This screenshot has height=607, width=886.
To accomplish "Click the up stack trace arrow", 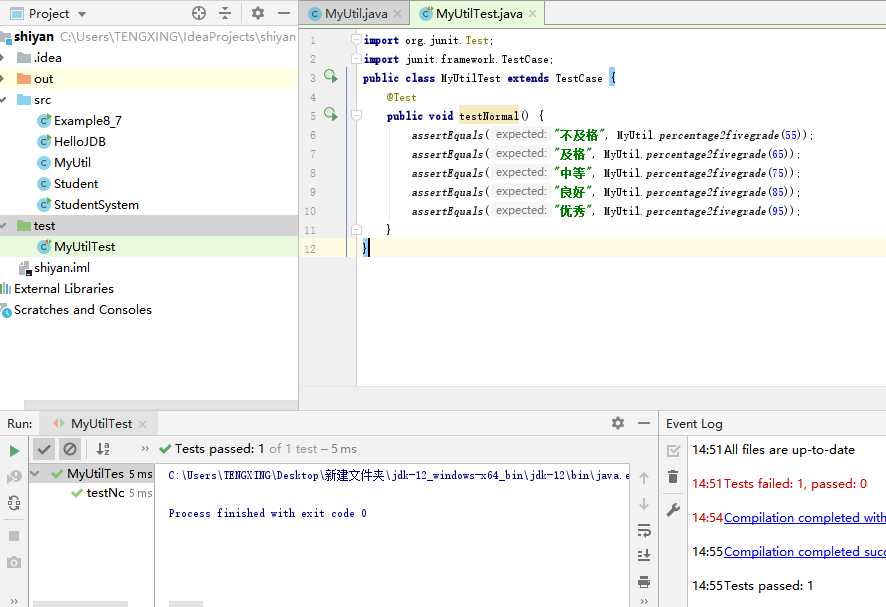I will [x=644, y=478].
